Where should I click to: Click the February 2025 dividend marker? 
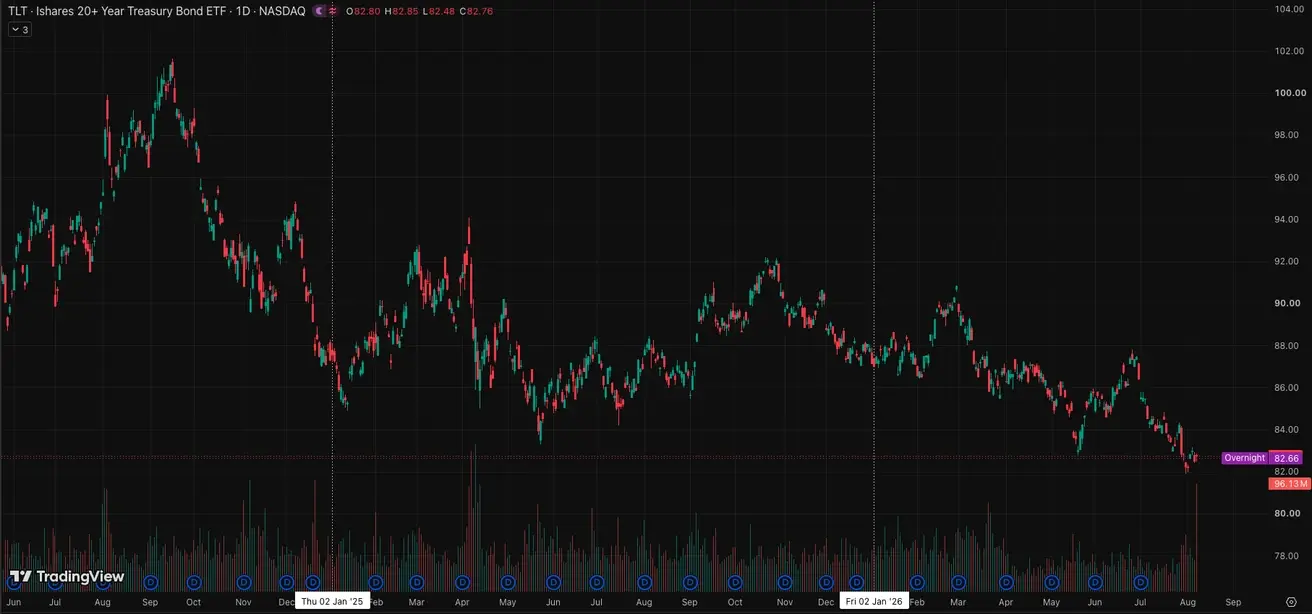point(376,581)
